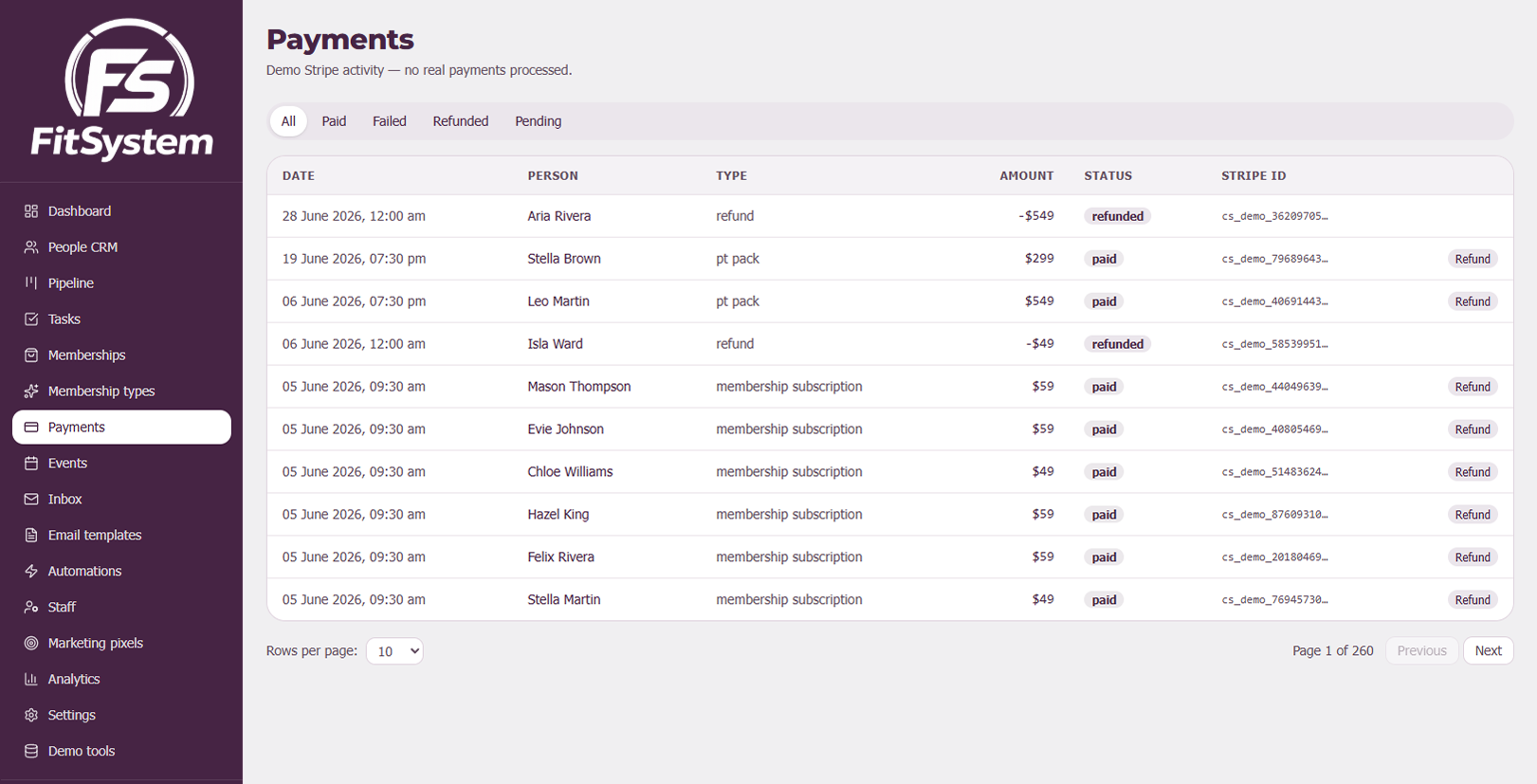The image size is (1537, 784).
Task: Open the People CRM menu item
Action: [121, 247]
